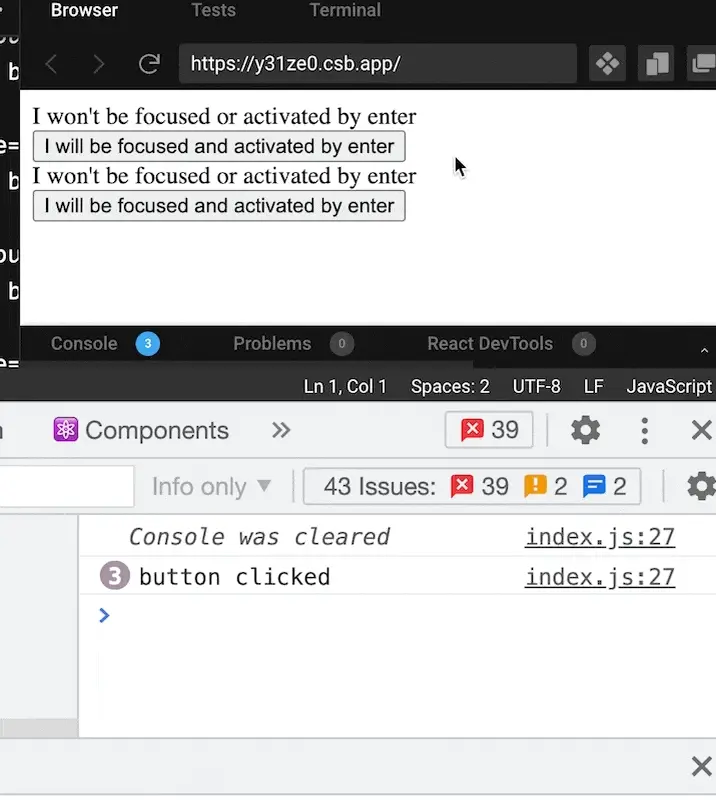Click the overlapping-windows icon at the toolbar's far end
This screenshot has height=800, width=716.
(703, 64)
